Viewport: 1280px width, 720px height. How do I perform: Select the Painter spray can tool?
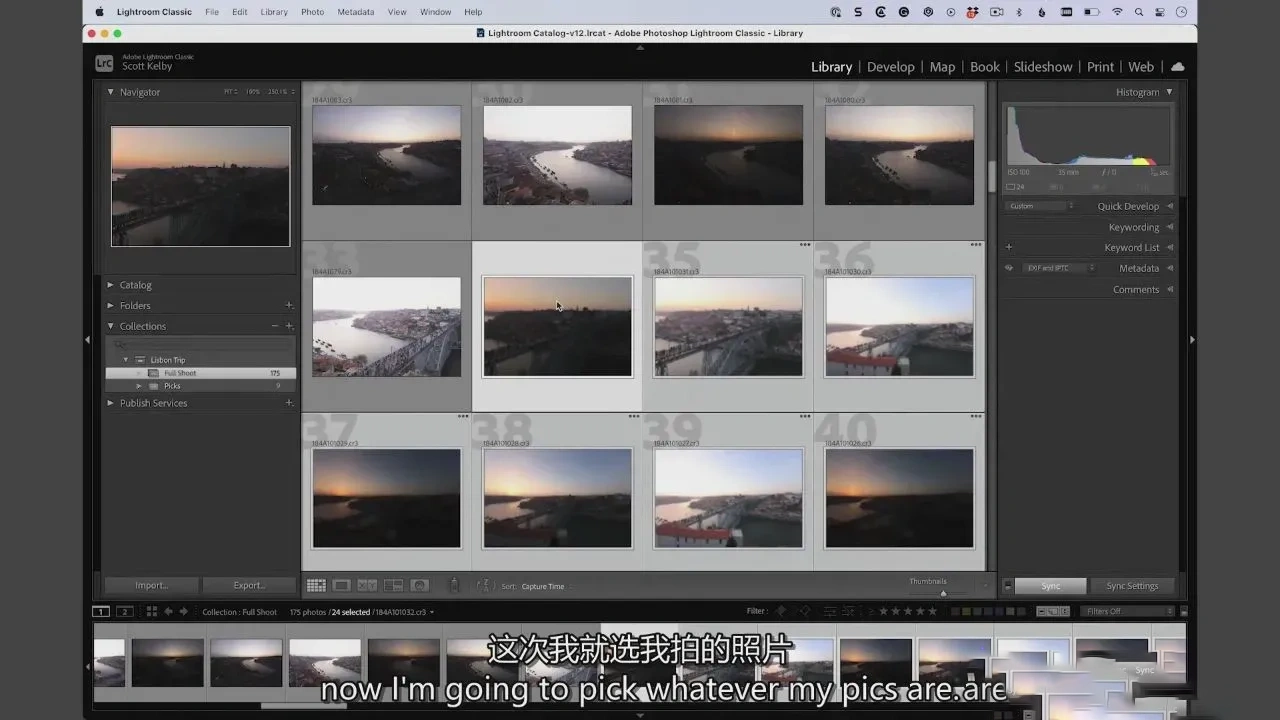pyautogui.click(x=454, y=586)
